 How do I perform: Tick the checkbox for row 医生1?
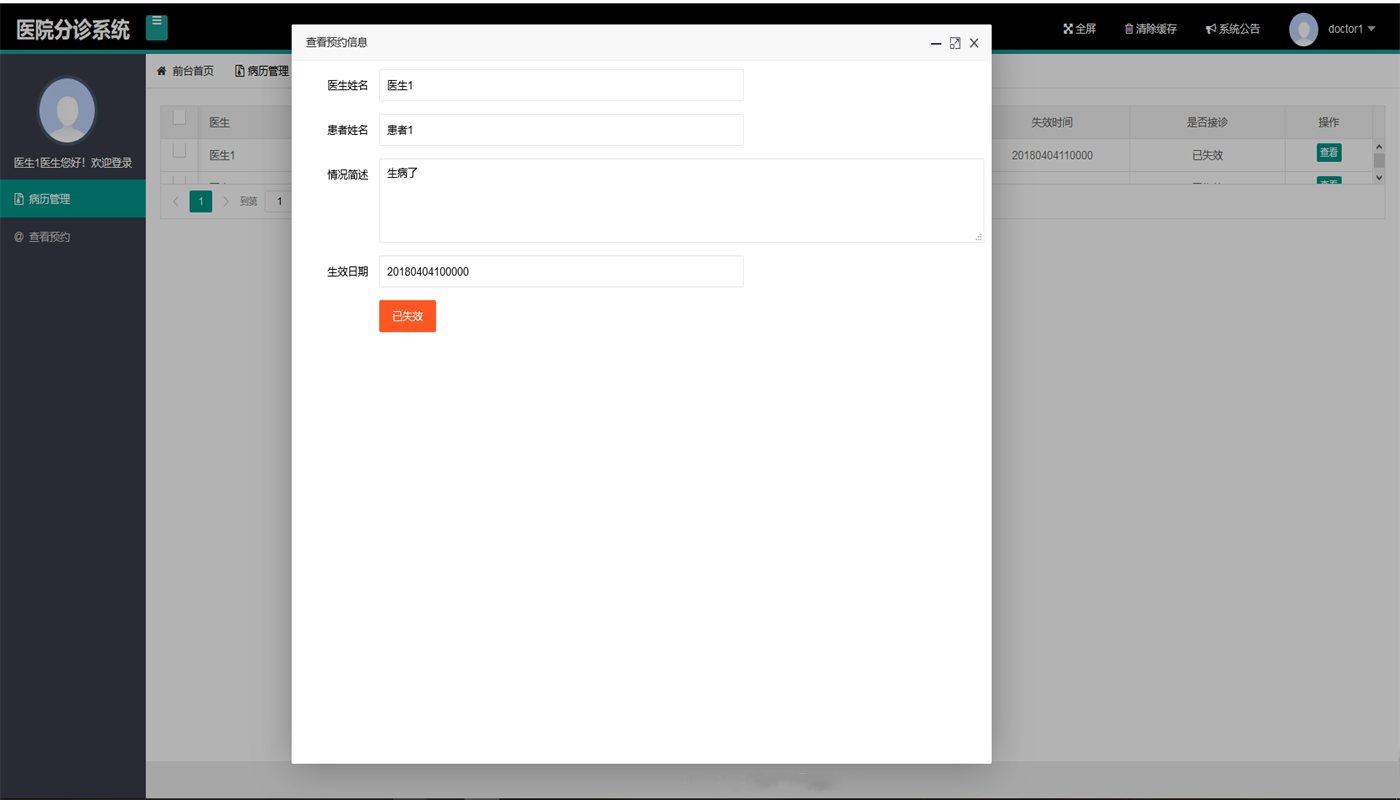(x=180, y=151)
